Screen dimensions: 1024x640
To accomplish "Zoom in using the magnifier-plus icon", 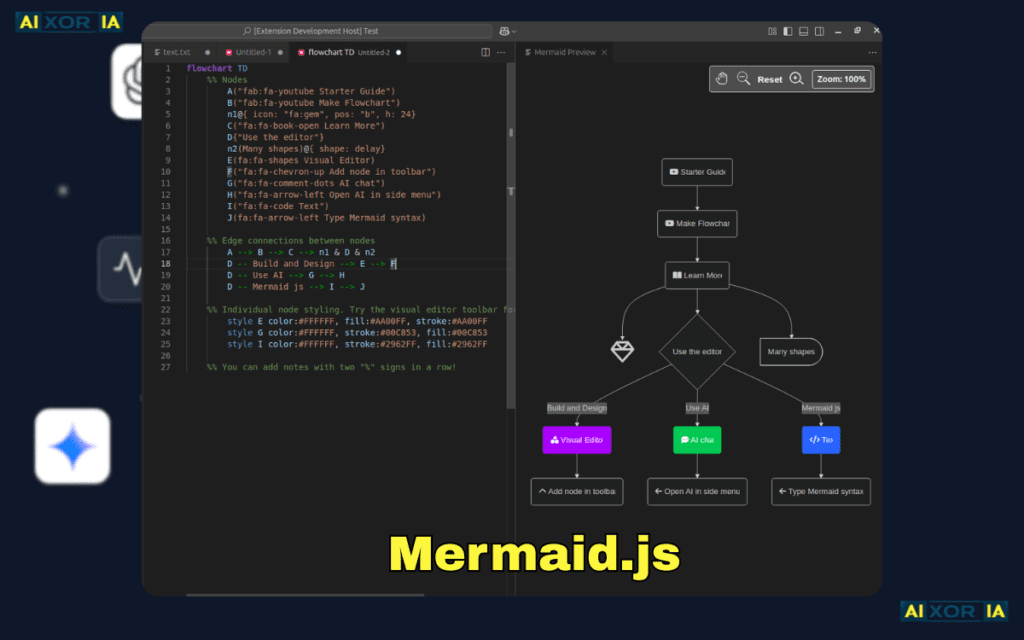I will 797,78.
